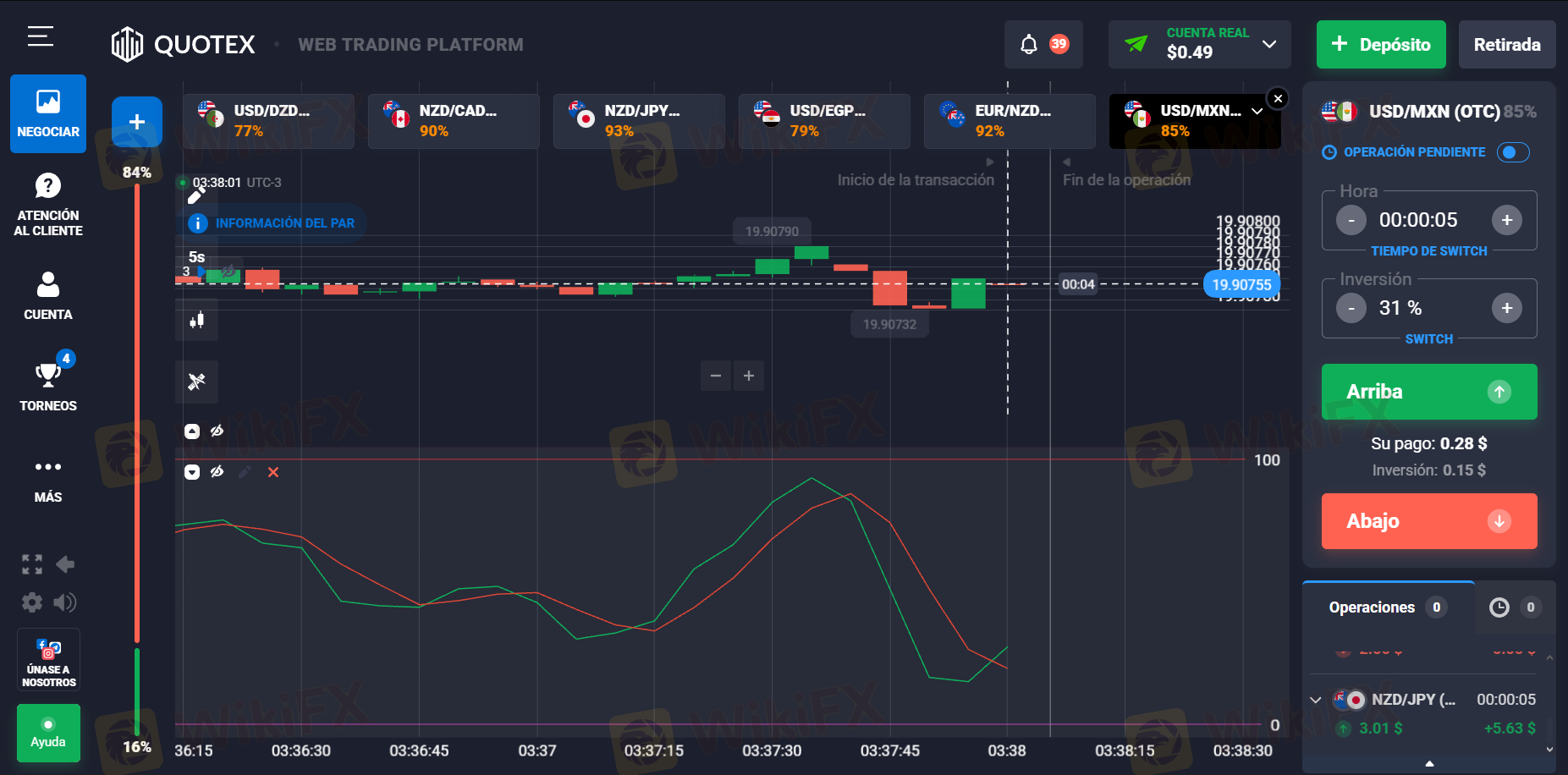
Task: Open the pending operations clock tab
Action: pos(1514,607)
